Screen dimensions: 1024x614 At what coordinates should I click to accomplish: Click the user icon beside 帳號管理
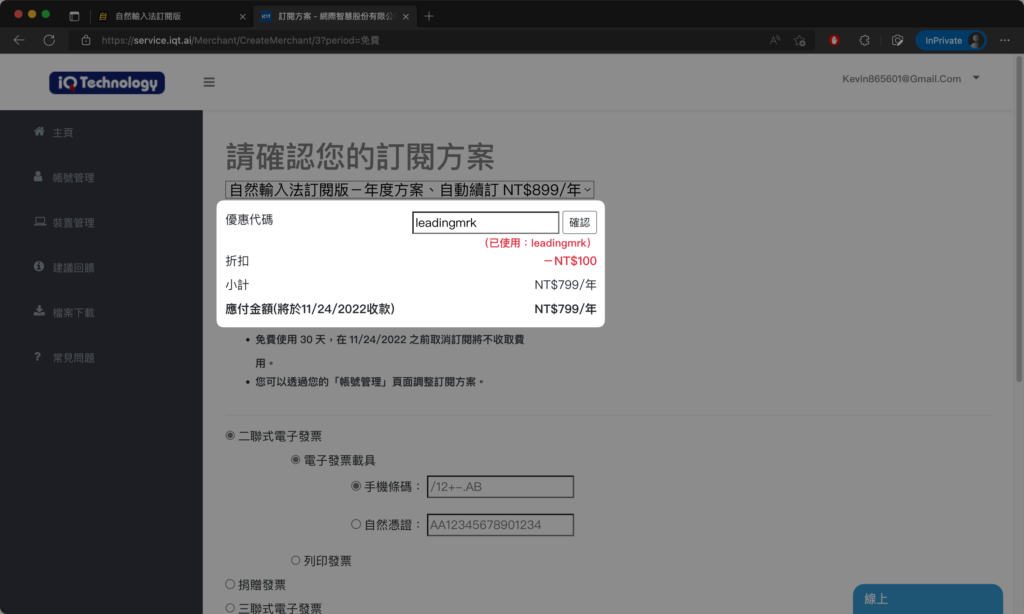(x=38, y=176)
